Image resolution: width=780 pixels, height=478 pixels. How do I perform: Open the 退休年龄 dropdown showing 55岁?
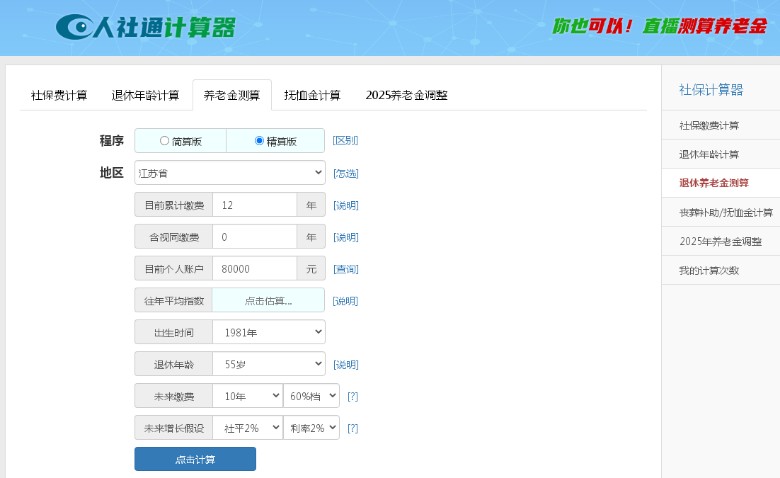[268, 364]
